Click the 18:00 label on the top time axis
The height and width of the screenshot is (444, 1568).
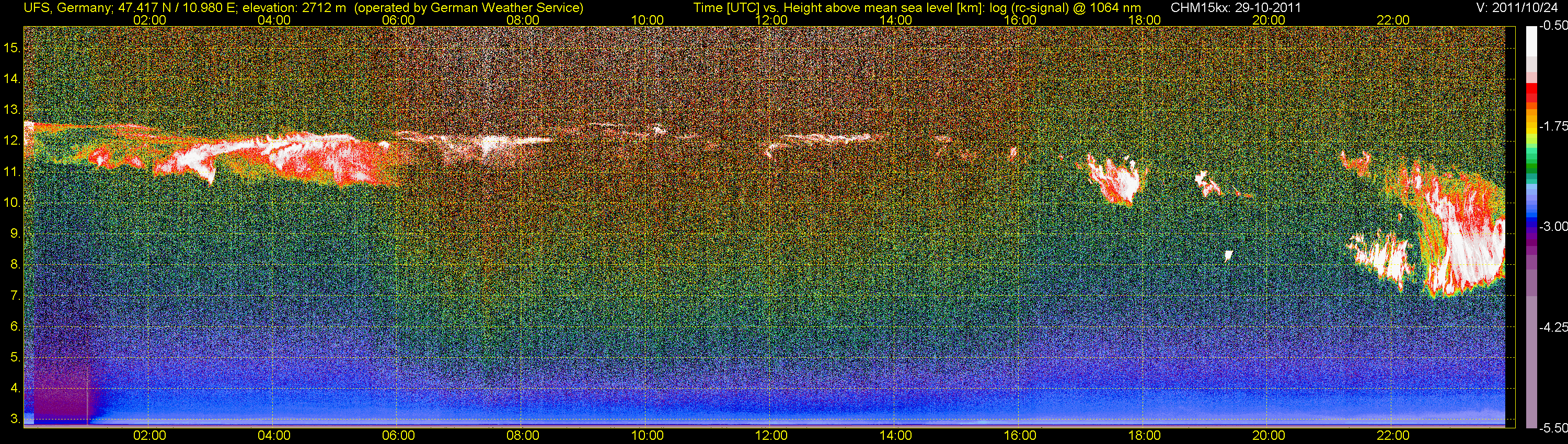point(1144,20)
